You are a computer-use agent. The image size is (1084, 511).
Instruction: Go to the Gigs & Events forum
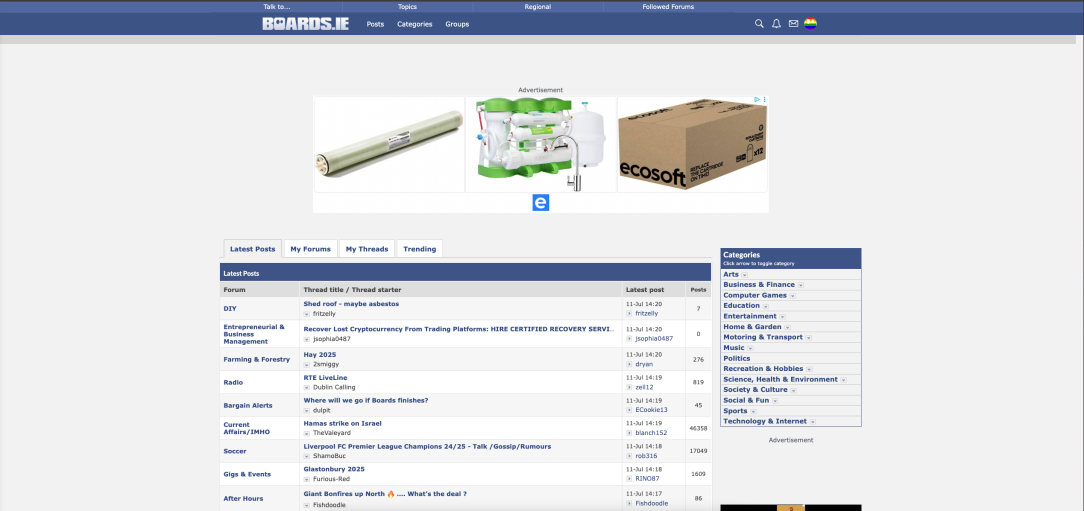(x=247, y=474)
